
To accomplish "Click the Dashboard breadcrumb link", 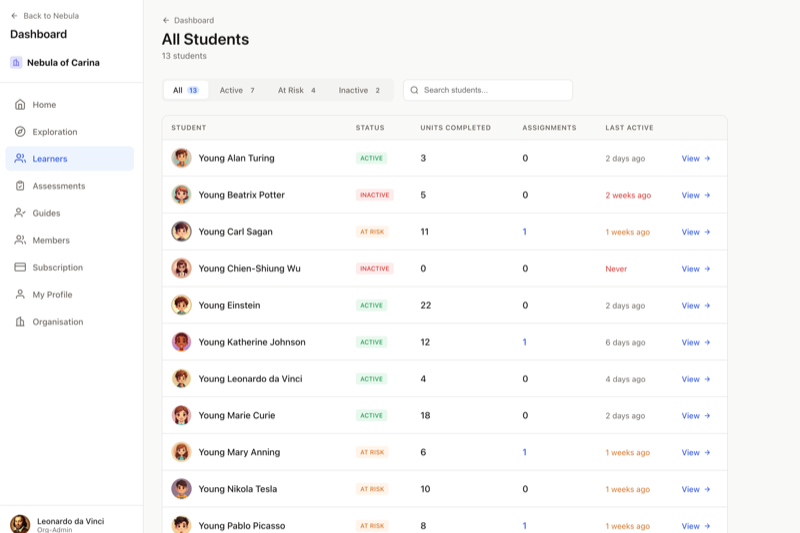I will pos(188,20).
